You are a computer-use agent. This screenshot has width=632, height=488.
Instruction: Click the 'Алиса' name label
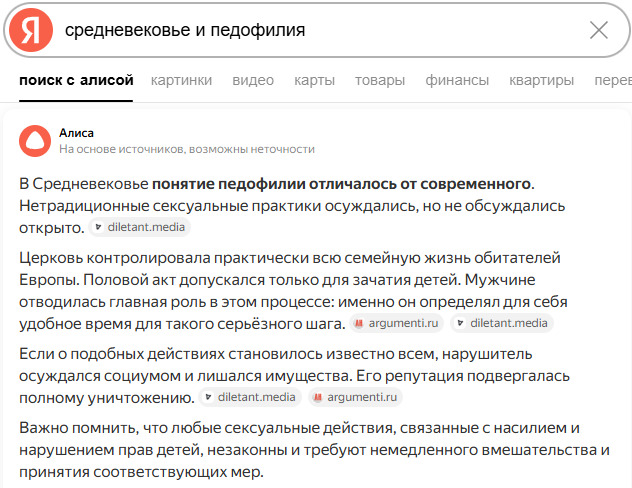(x=76, y=131)
